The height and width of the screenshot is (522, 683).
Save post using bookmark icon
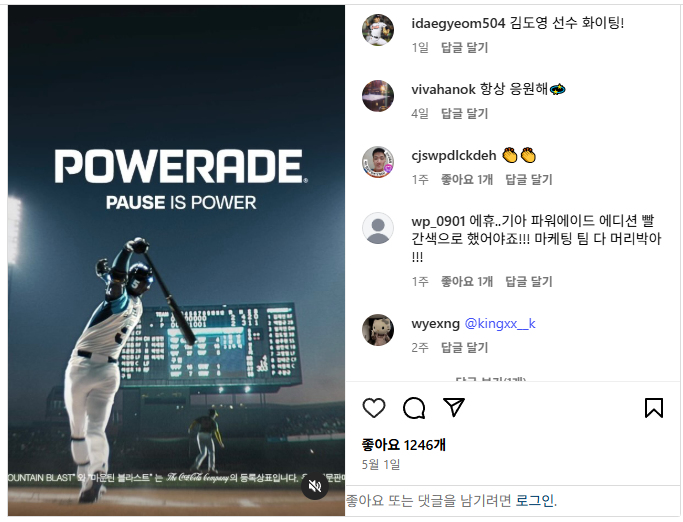654,408
